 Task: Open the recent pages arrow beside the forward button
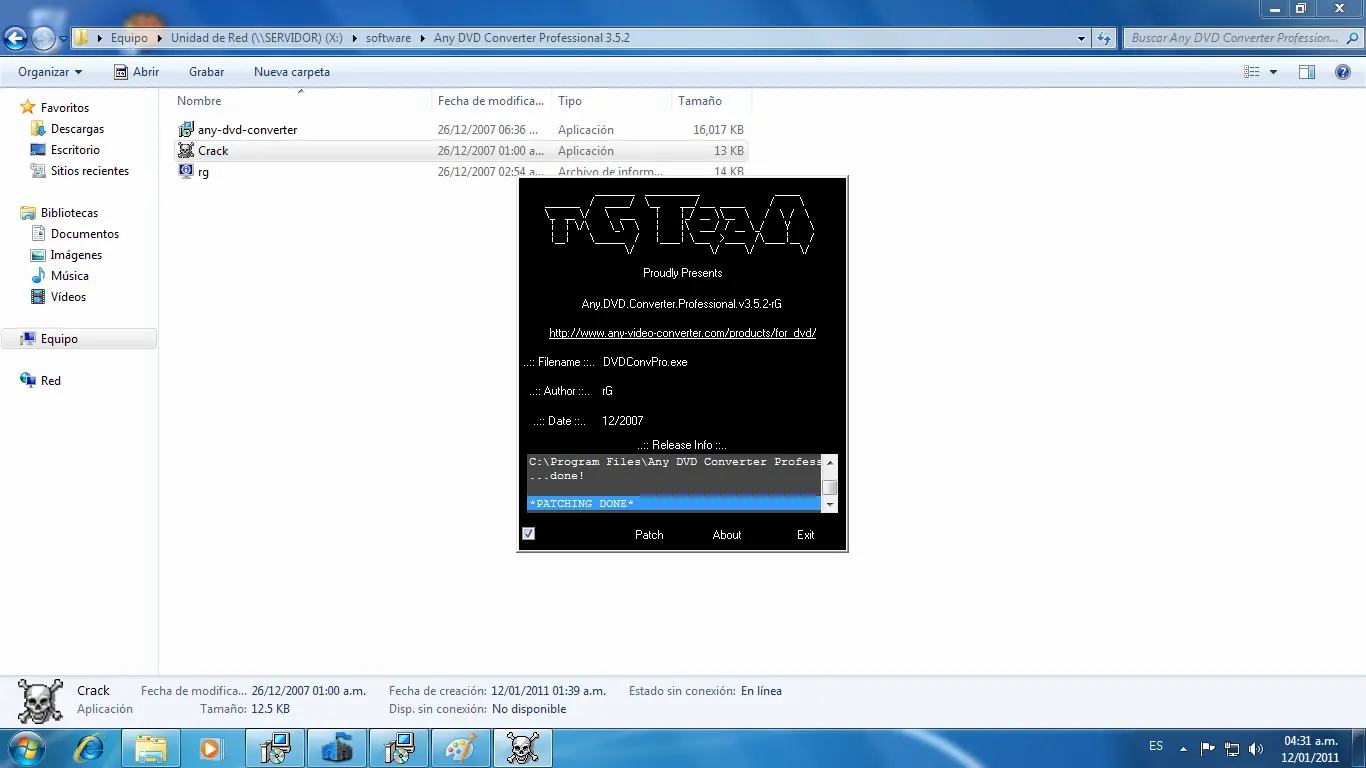[x=63, y=39]
